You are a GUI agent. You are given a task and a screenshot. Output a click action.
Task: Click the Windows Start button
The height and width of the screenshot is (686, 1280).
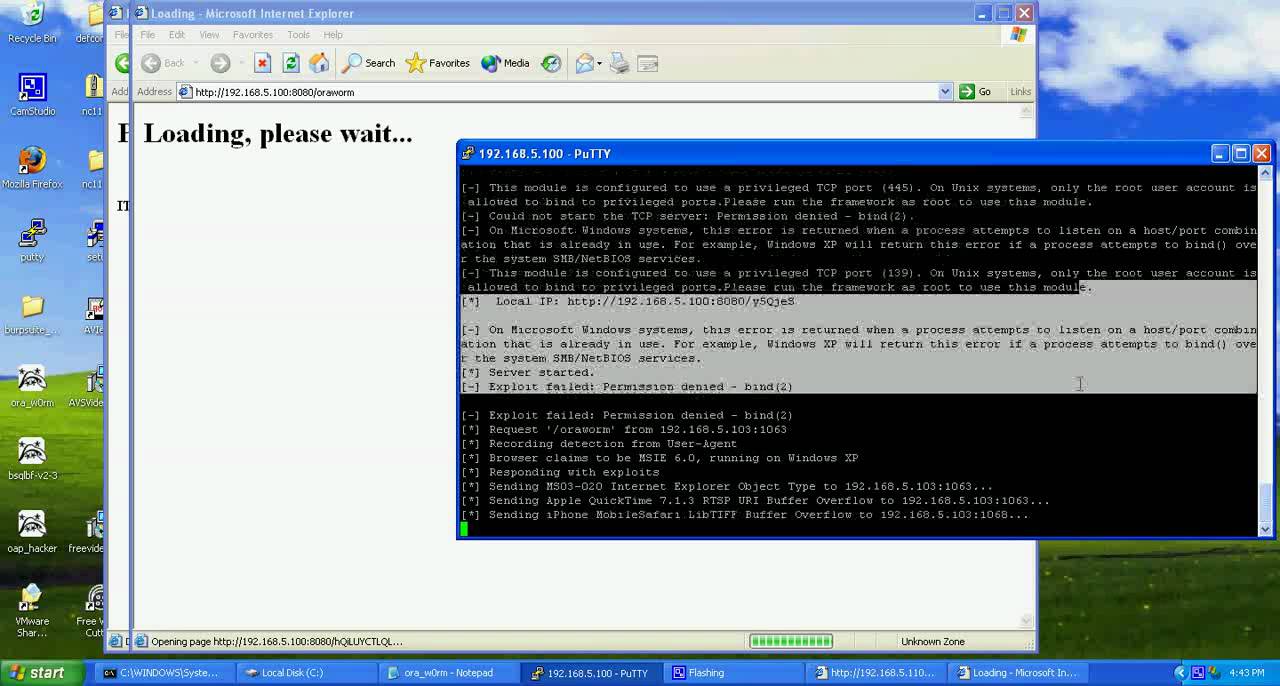(35, 673)
